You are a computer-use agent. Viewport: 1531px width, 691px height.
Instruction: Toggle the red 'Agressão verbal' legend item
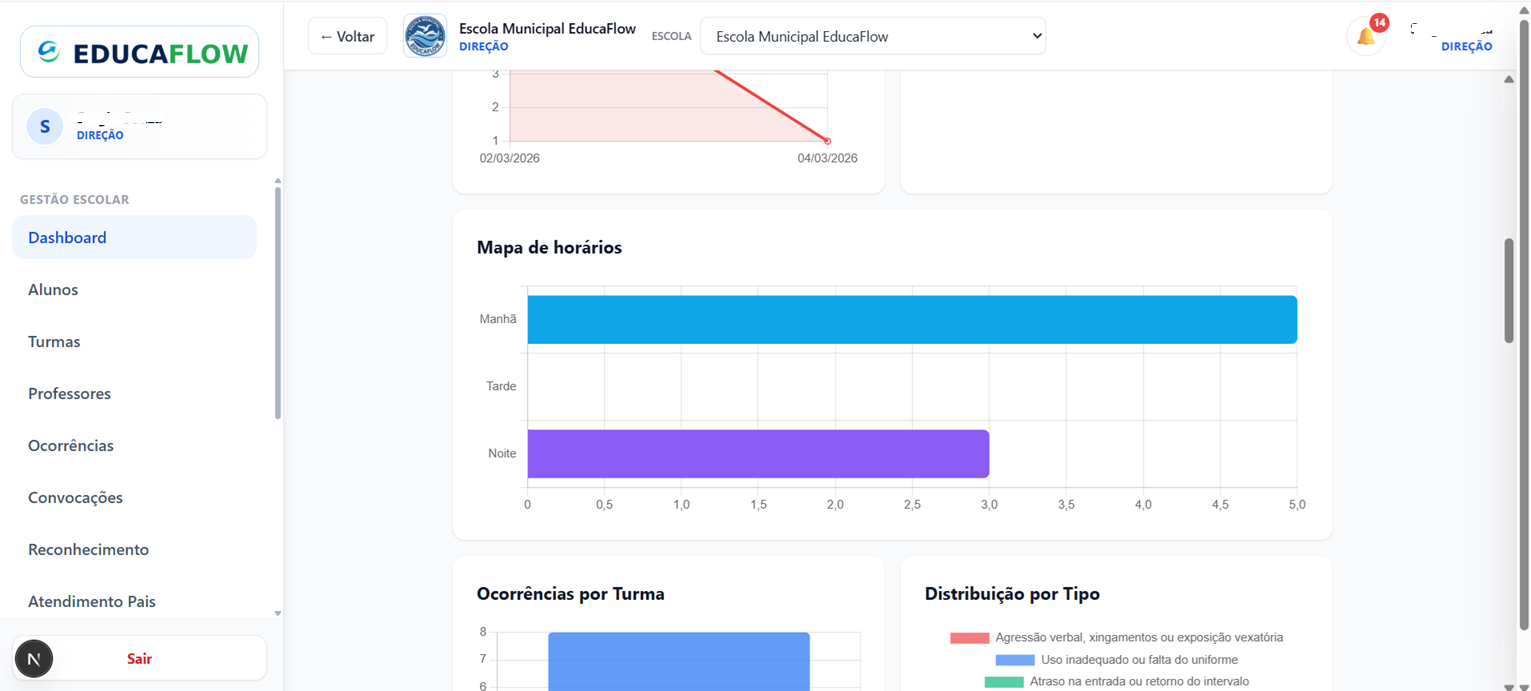(1116, 637)
